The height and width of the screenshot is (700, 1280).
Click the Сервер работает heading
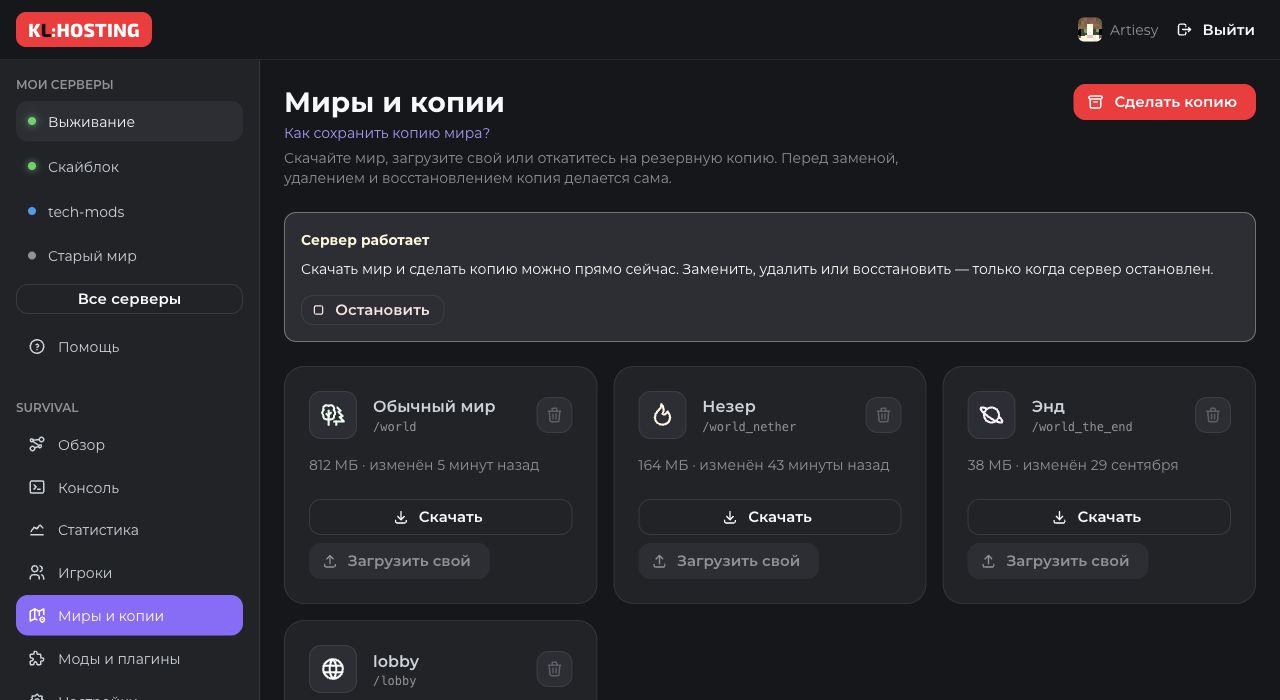[365, 240]
